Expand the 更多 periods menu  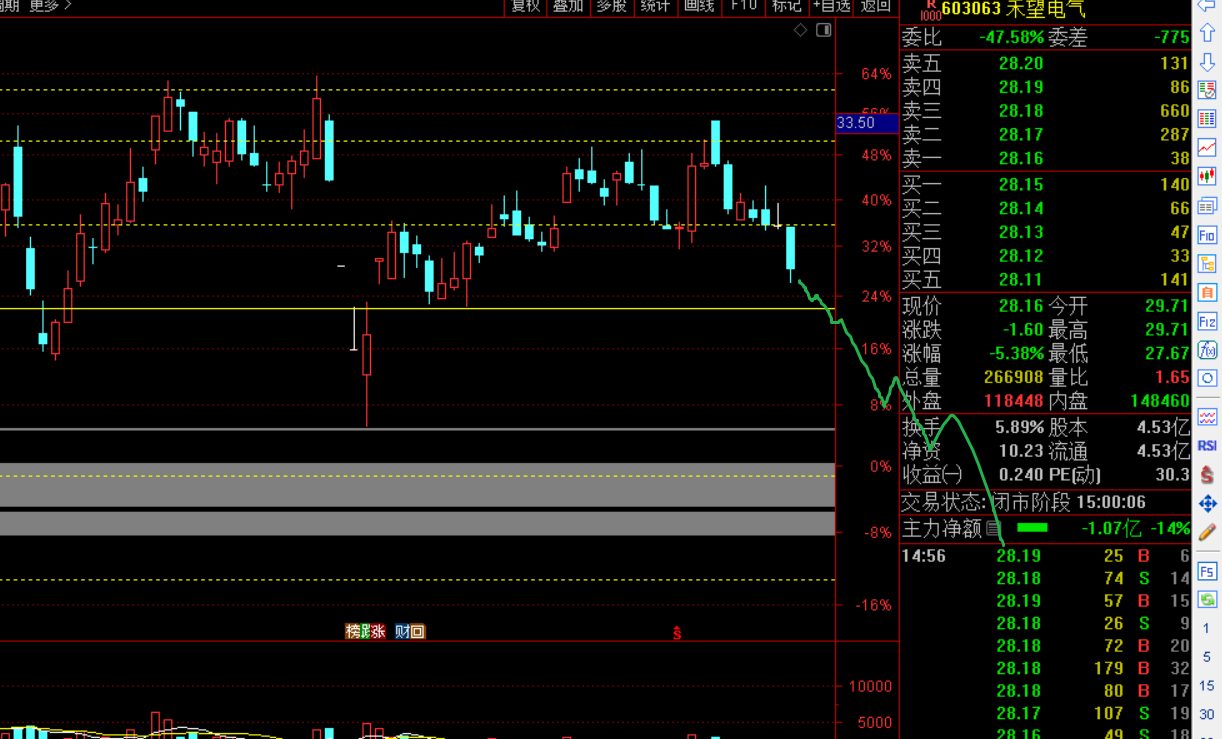click(50, 6)
